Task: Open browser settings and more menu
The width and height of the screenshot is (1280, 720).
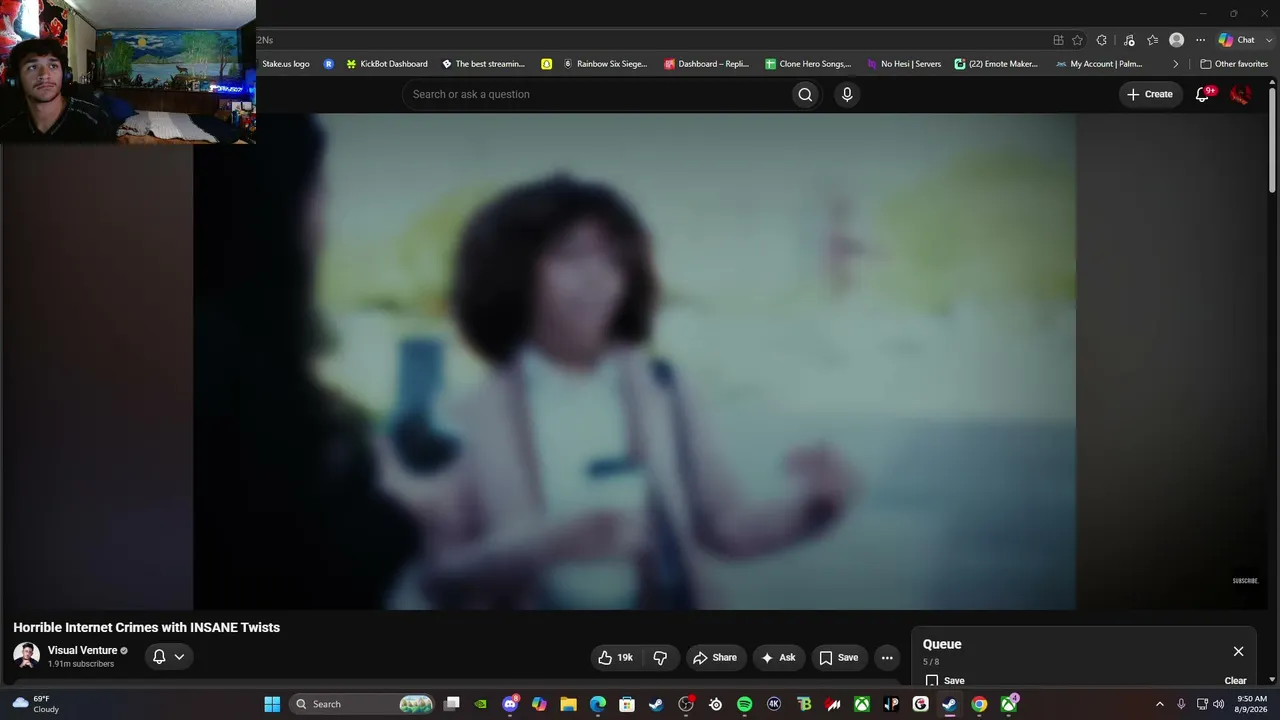Action: click(1200, 40)
